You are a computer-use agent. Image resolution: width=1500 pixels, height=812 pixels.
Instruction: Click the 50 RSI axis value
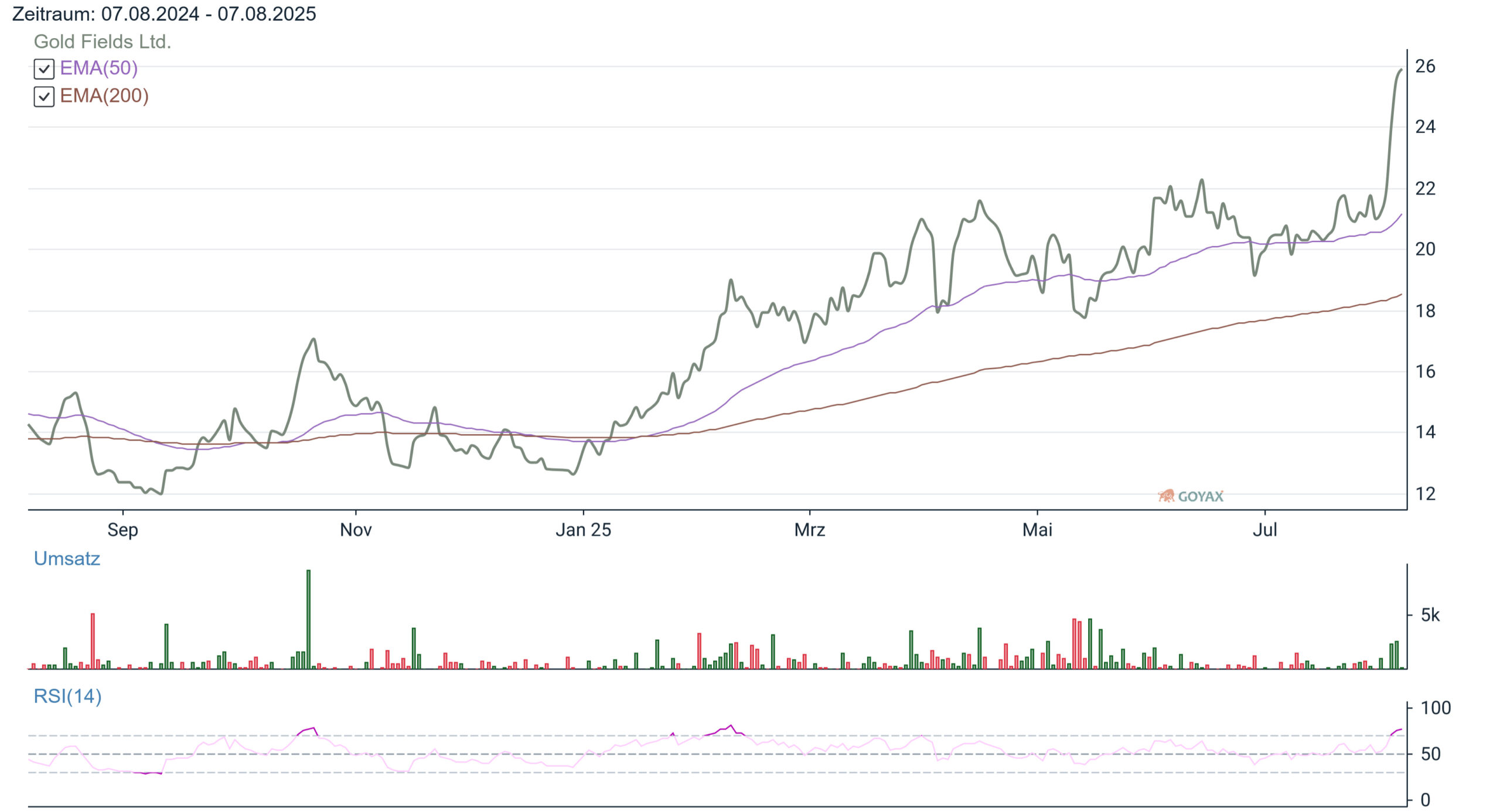[x=1430, y=754]
